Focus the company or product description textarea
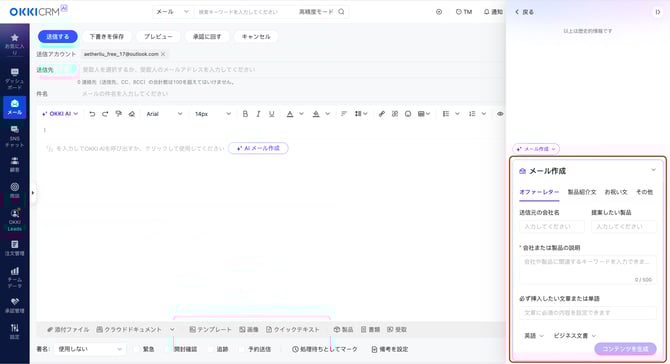670x364 pixels. 588,270
